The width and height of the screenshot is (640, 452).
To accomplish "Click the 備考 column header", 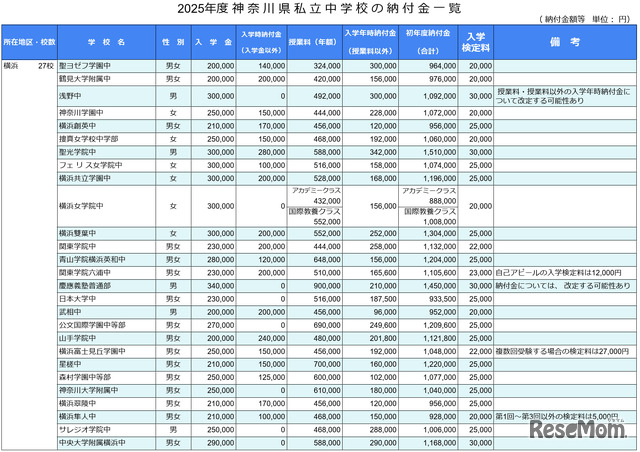I will 565,42.
